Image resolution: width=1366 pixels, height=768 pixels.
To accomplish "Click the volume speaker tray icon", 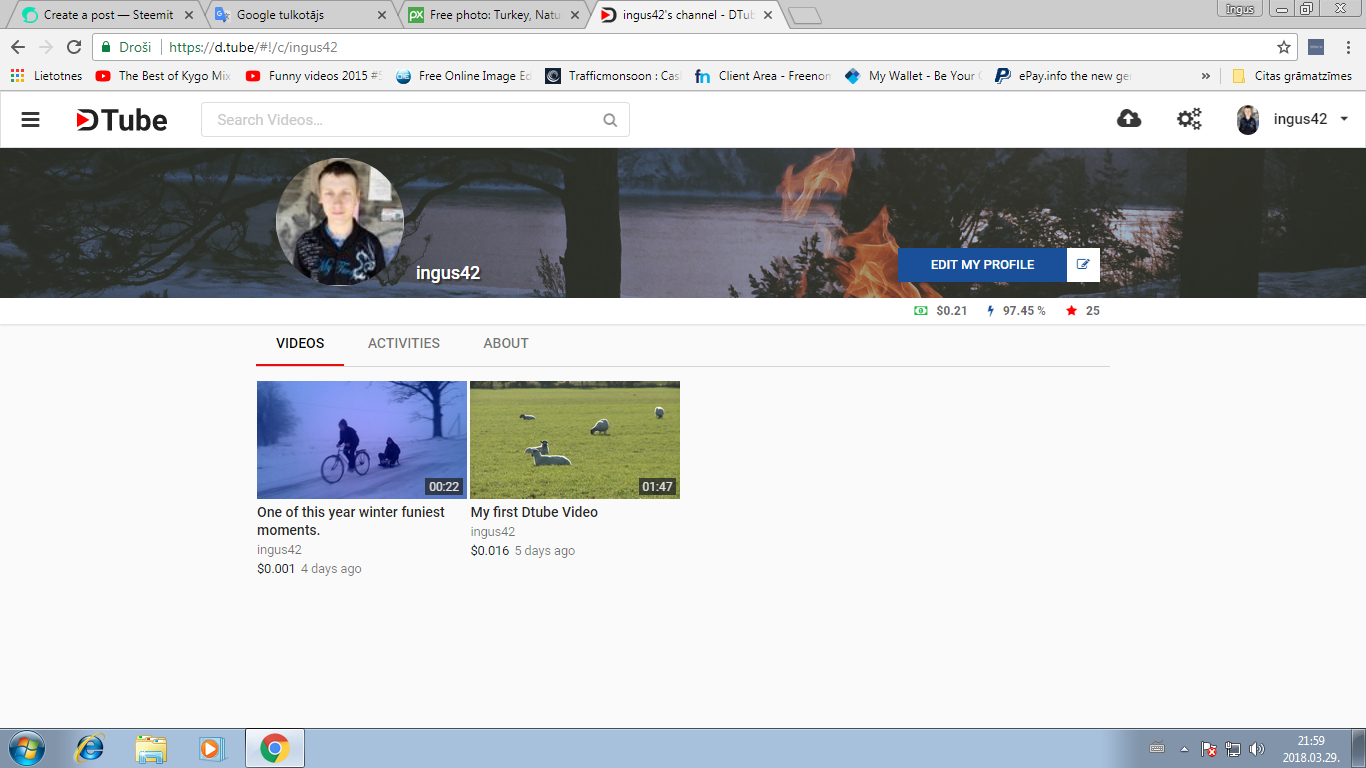I will [x=1258, y=748].
